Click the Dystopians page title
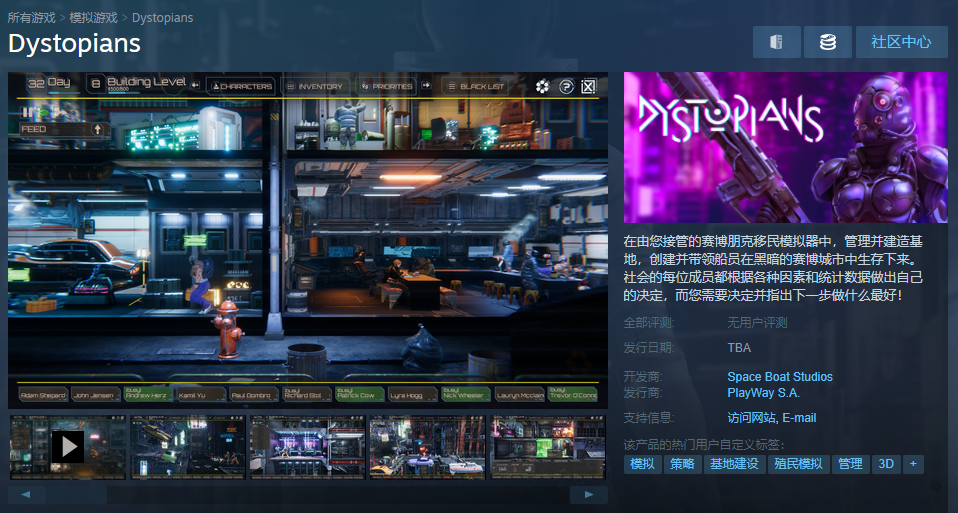 click(x=75, y=43)
